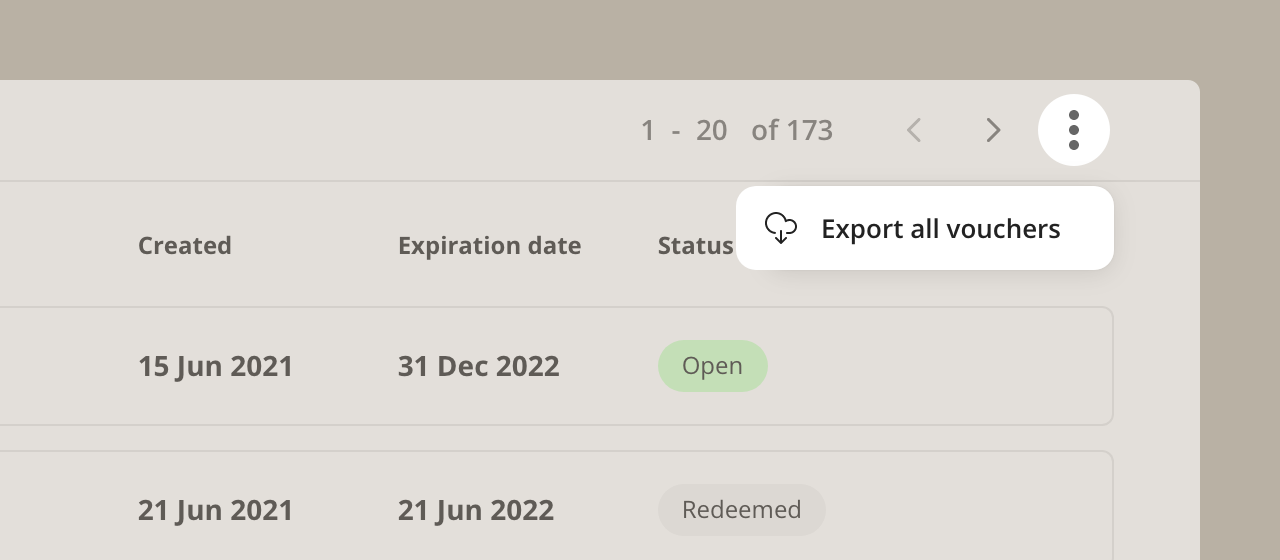
Task: Click the Status column header
Action: pos(695,245)
